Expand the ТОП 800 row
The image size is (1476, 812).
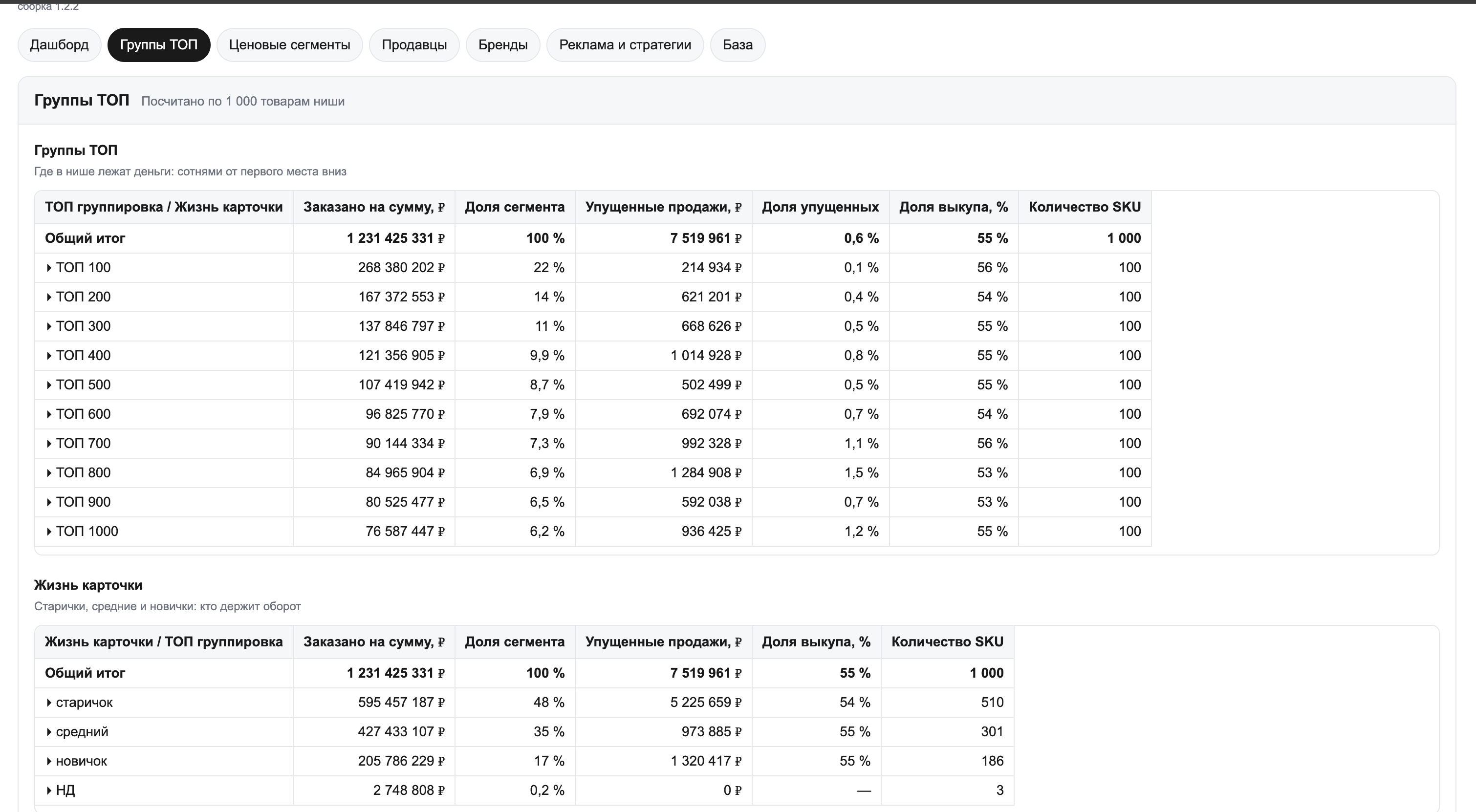tap(49, 473)
